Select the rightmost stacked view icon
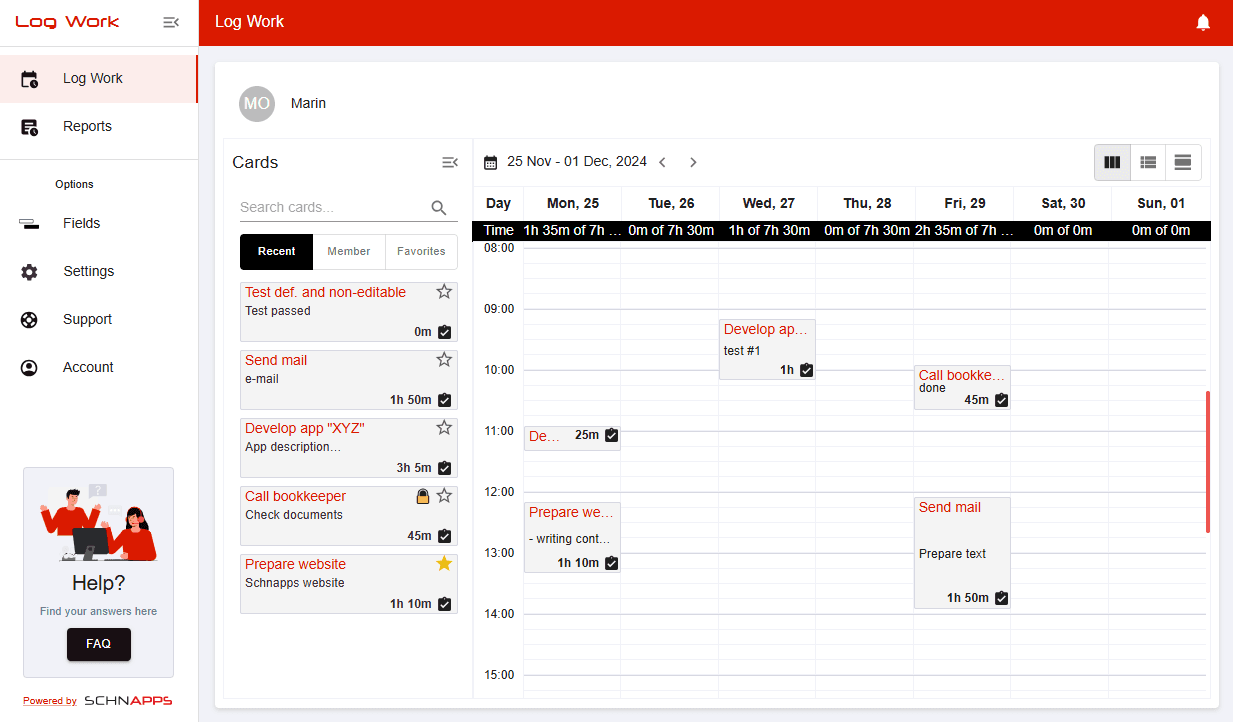Viewport: 1233px width, 722px height. (x=1182, y=162)
